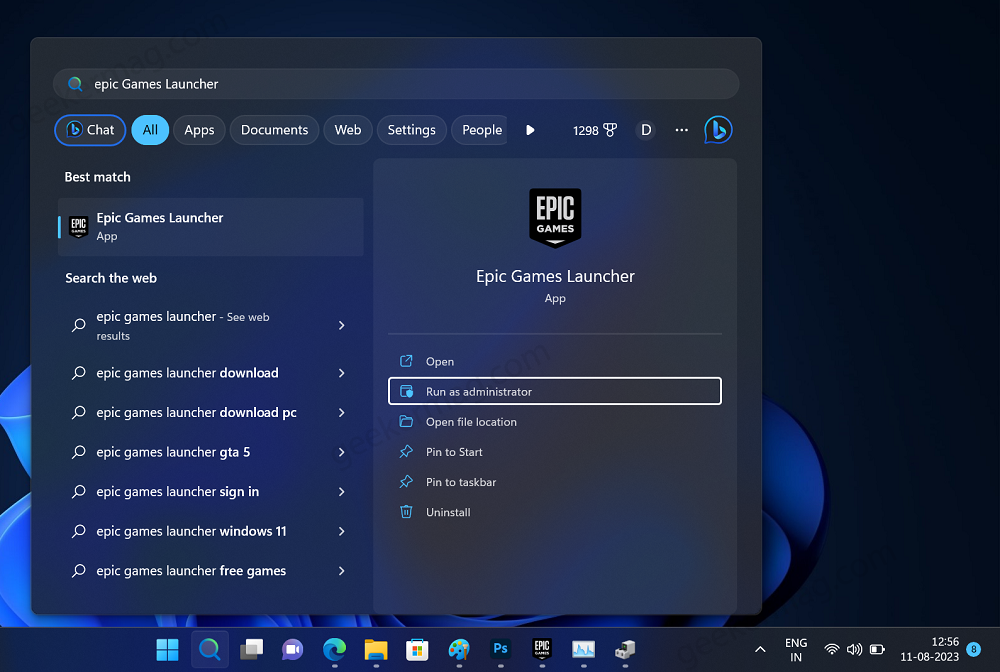Open Task View from the taskbar
1000x672 pixels.
251,650
